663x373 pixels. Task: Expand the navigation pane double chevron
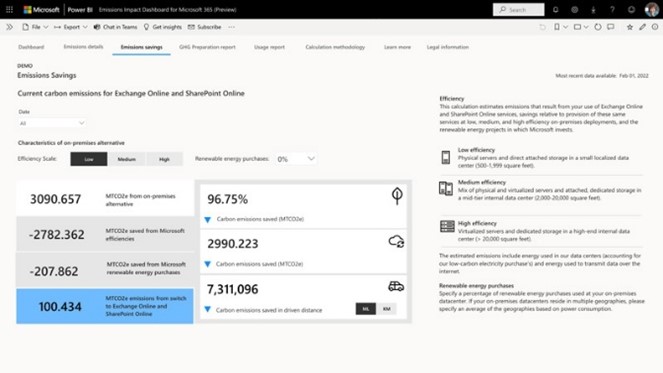point(9,27)
